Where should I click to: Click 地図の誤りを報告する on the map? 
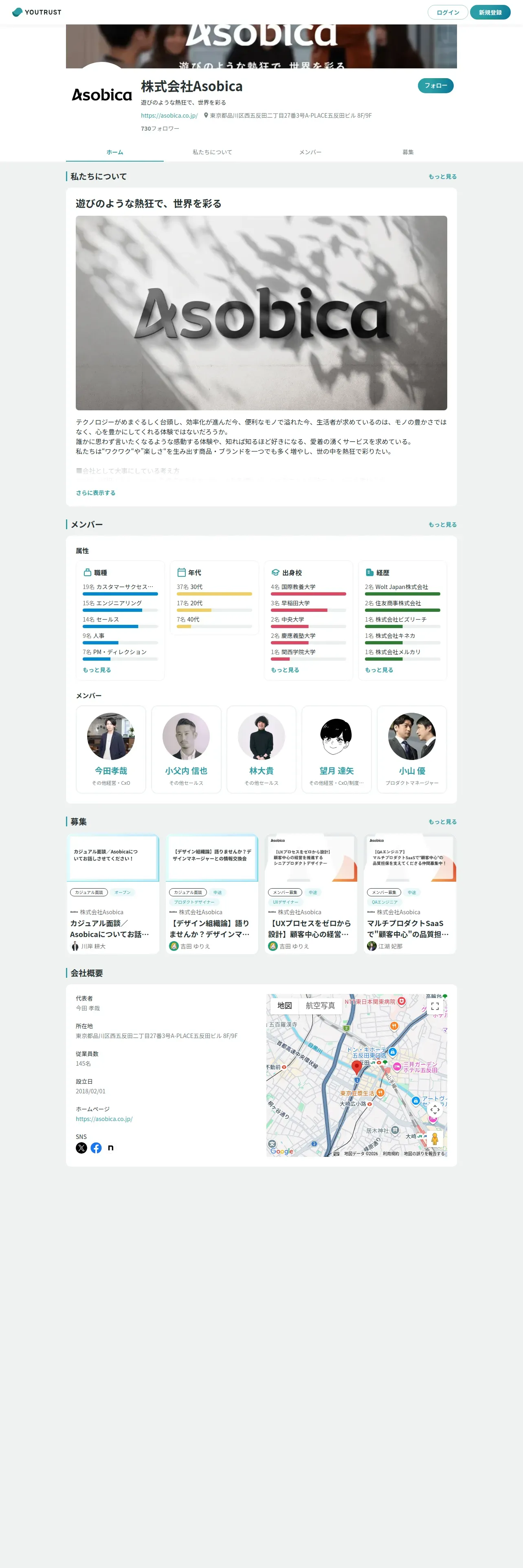(424, 1154)
